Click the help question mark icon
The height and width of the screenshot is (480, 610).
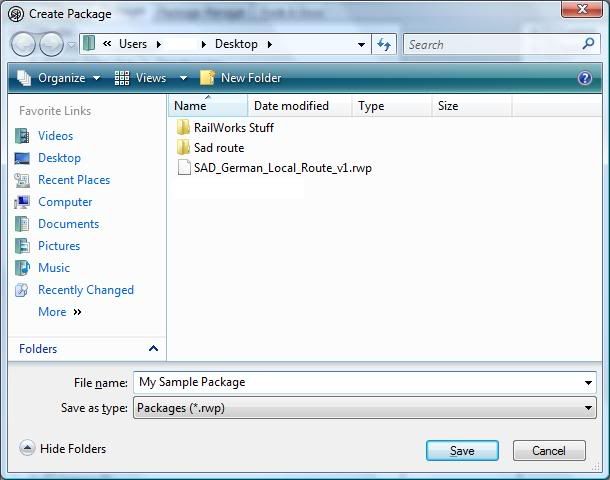[x=585, y=78]
